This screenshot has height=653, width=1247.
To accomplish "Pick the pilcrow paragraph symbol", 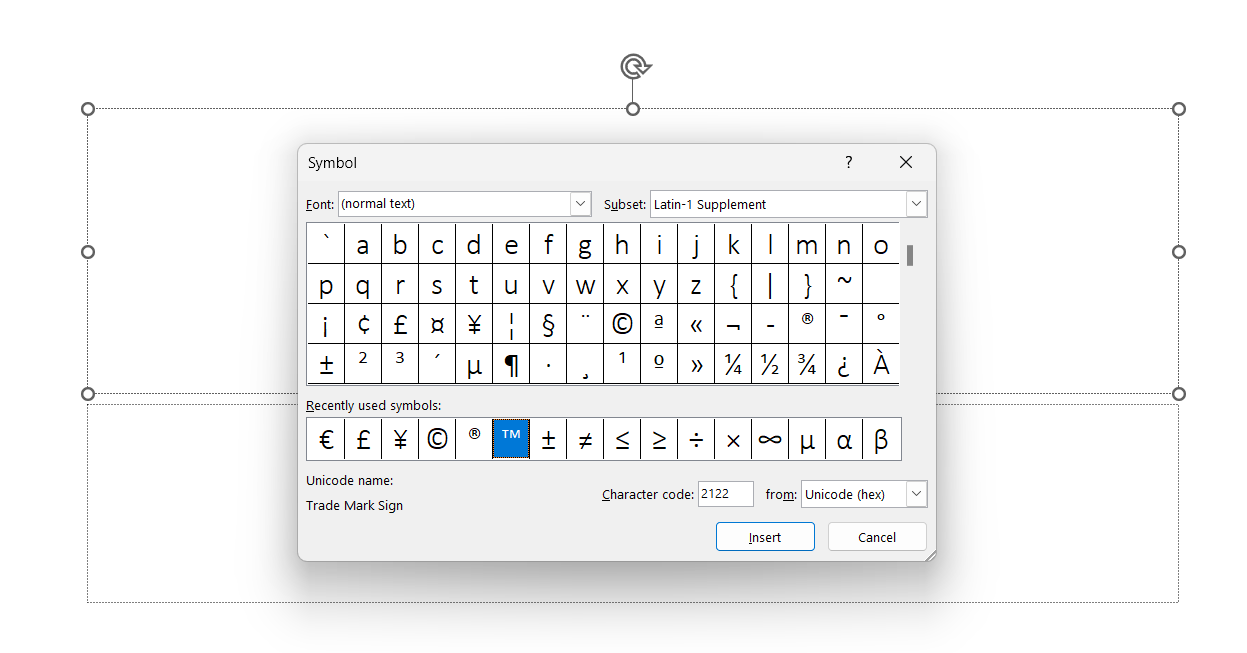I will pyautogui.click(x=511, y=365).
